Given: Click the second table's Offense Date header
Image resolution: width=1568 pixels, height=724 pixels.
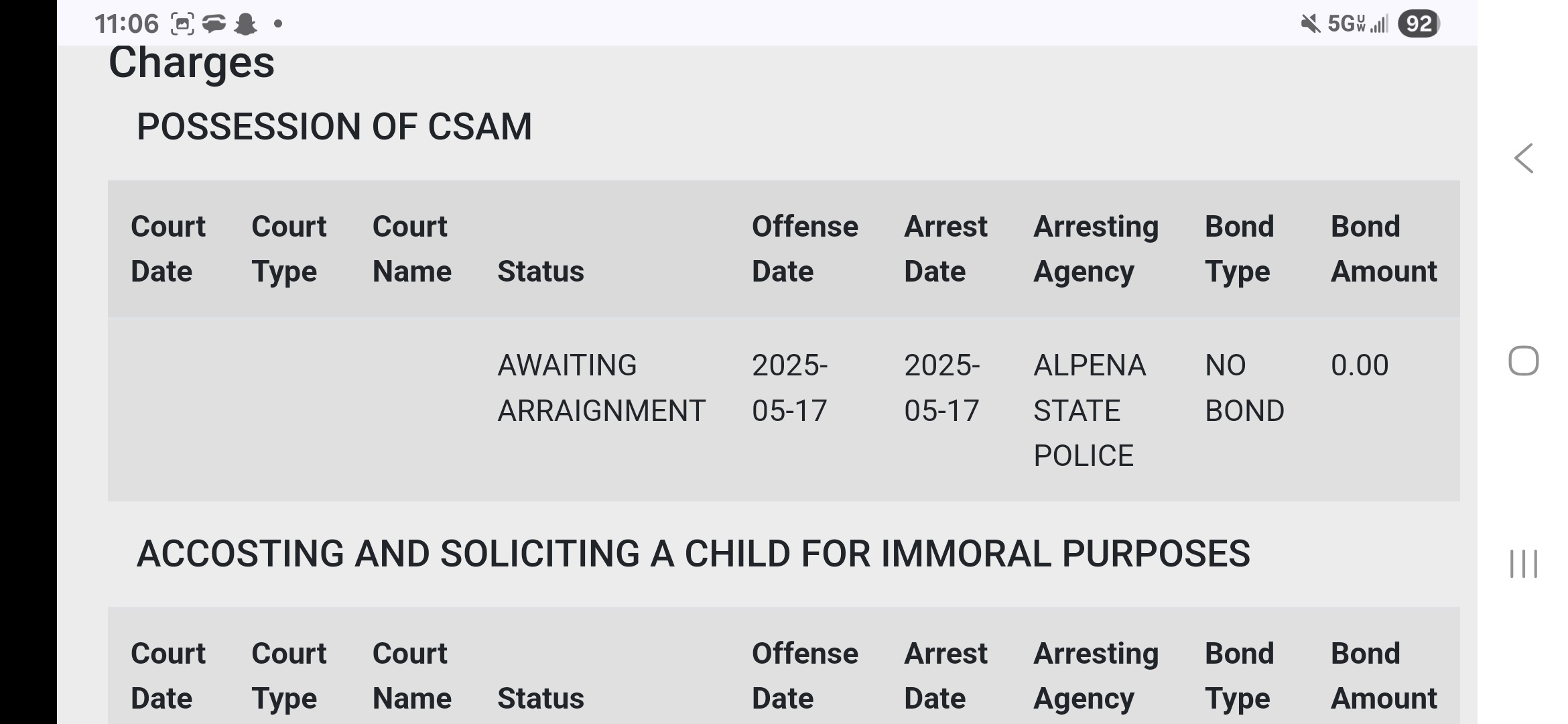Looking at the screenshot, I should [804, 676].
